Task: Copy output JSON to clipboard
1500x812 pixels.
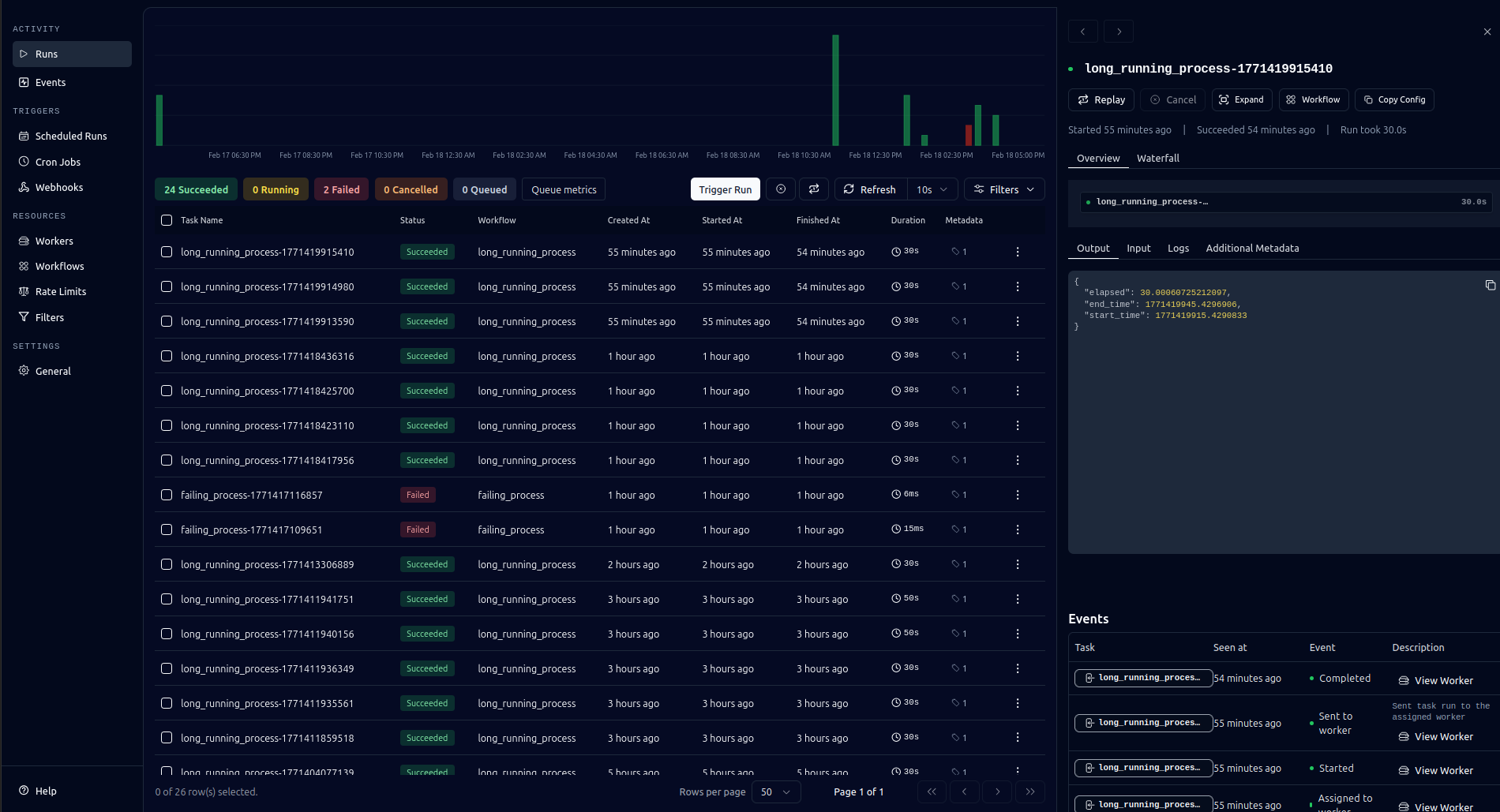Action: (1490, 285)
